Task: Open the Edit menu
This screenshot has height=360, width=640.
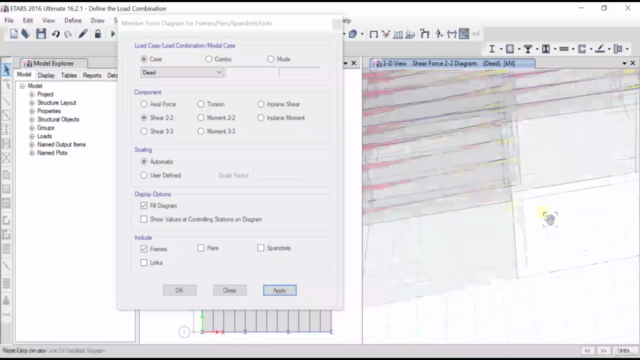Action: 28,20
